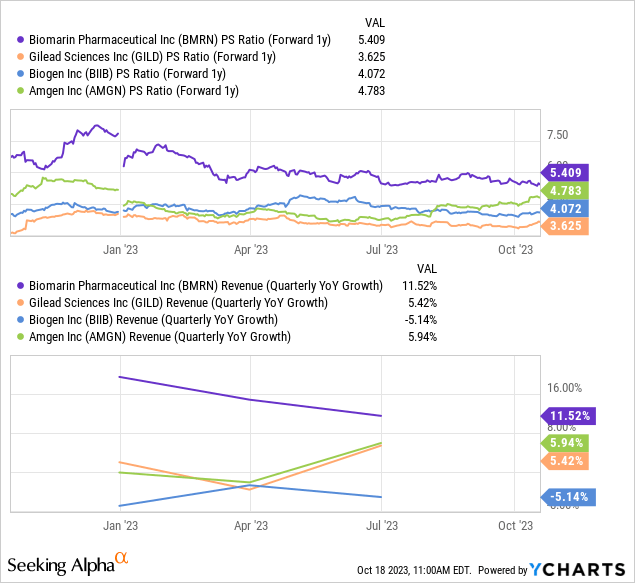Click the 4.783 green value tag
635x583 pixels.
click(567, 190)
